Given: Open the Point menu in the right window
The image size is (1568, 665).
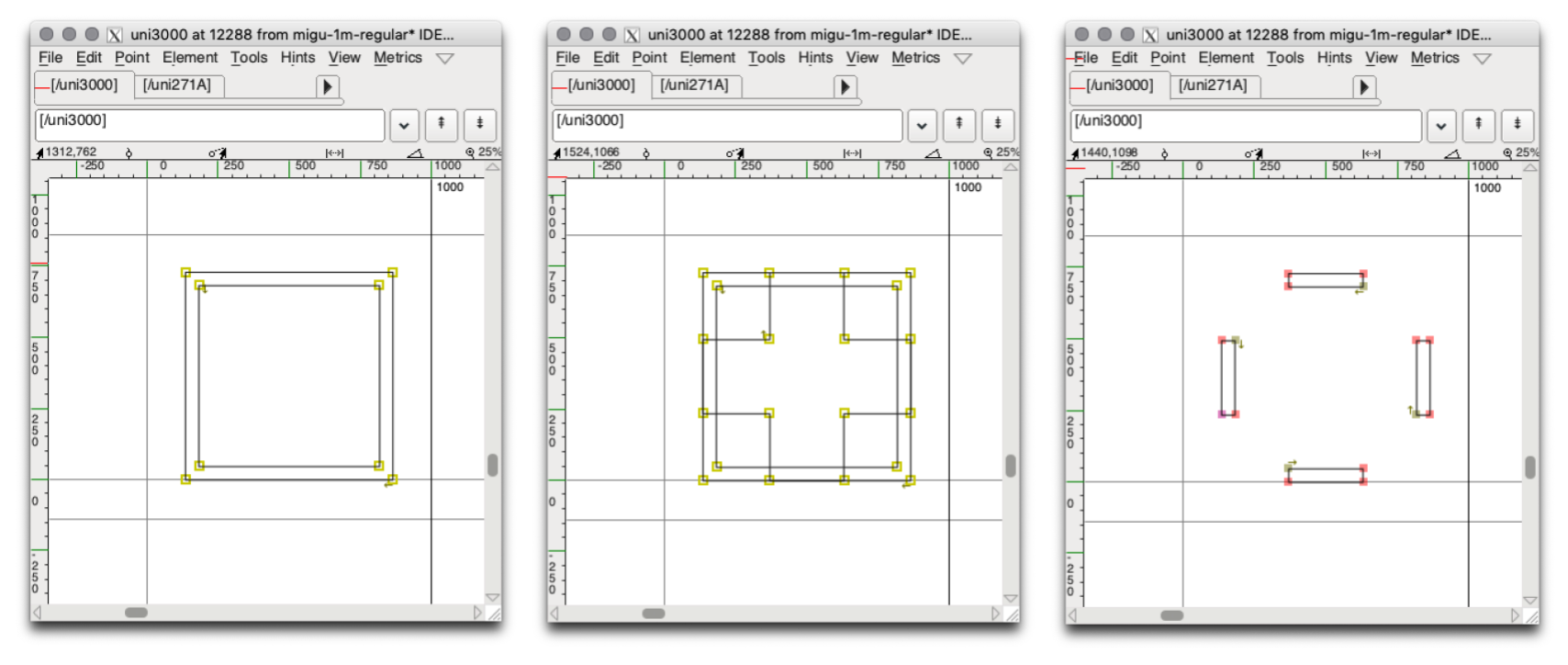Looking at the screenshot, I should point(1168,58).
